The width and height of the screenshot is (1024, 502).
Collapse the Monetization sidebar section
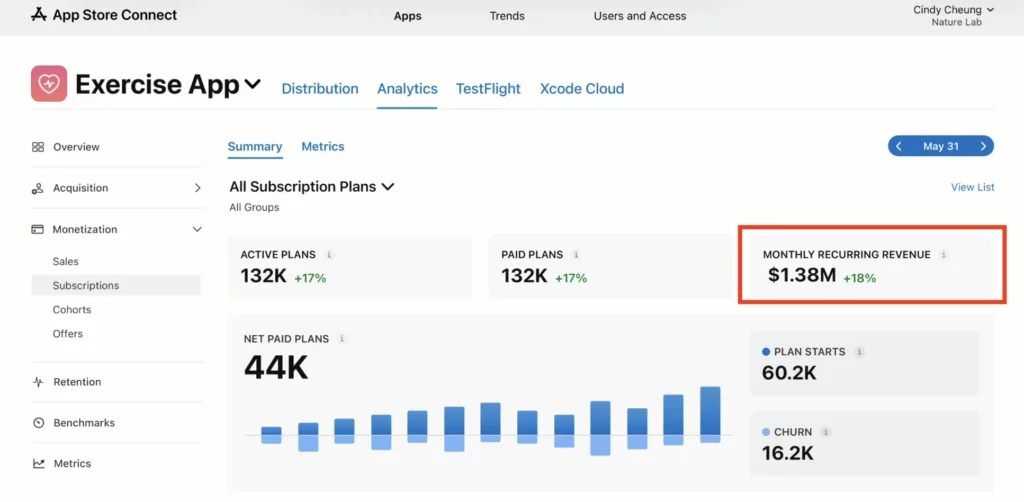197,229
